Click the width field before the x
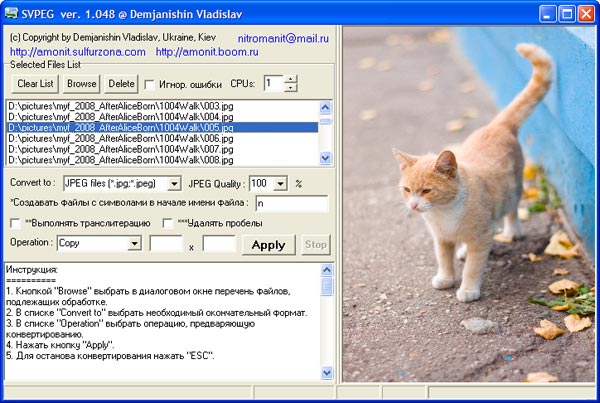The image size is (600, 403). click(166, 243)
